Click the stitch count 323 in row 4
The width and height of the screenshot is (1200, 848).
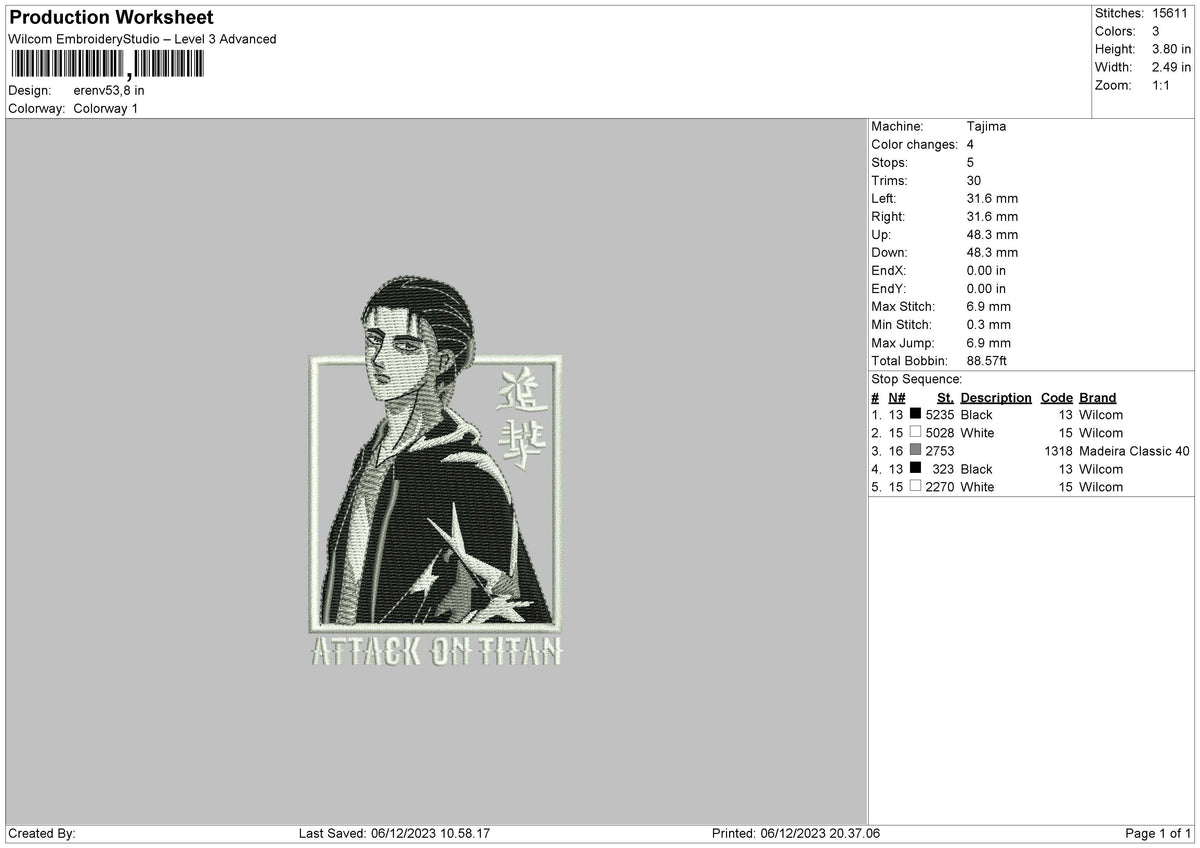point(944,469)
